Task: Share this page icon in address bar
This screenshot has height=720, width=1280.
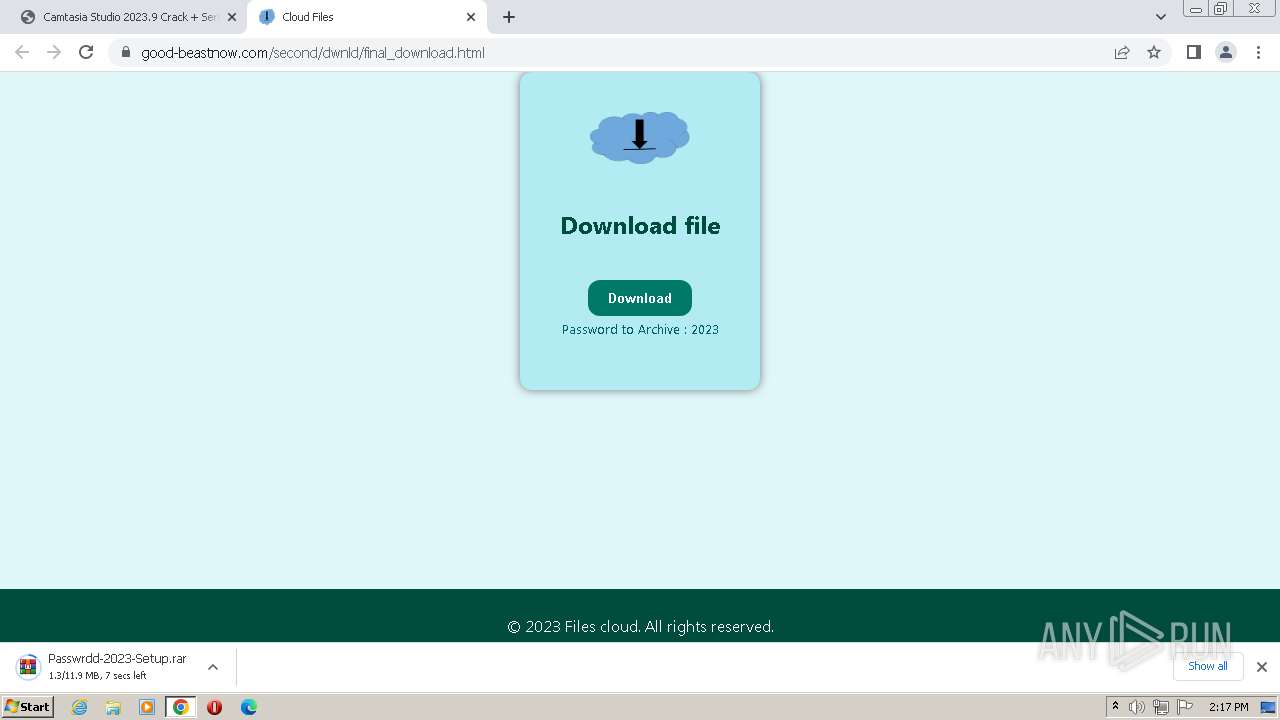Action: click(x=1122, y=52)
